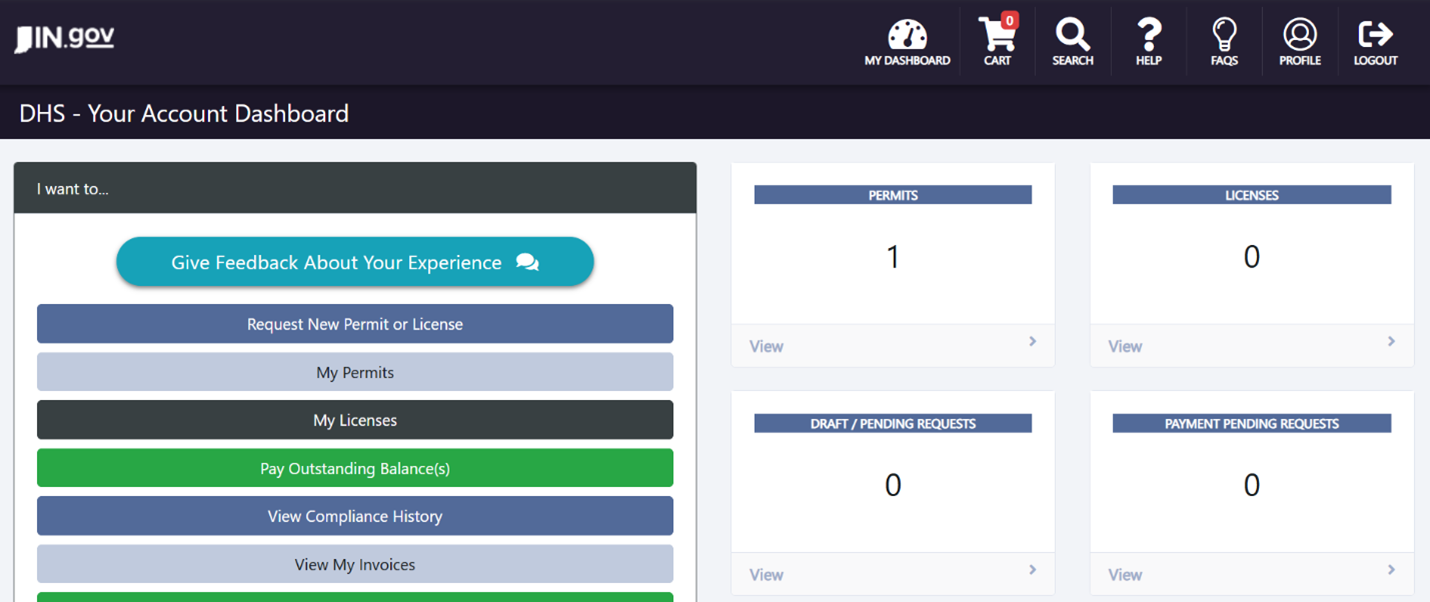Open View My Invoices
Screen dimensions: 1430x602
[355, 564]
